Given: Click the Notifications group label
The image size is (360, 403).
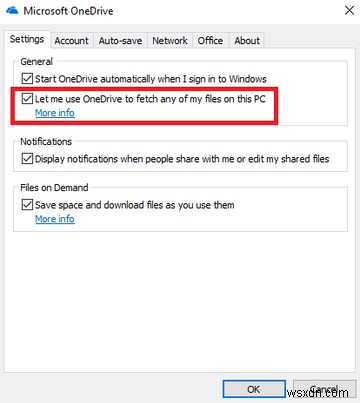Looking at the screenshot, I should [x=46, y=142].
